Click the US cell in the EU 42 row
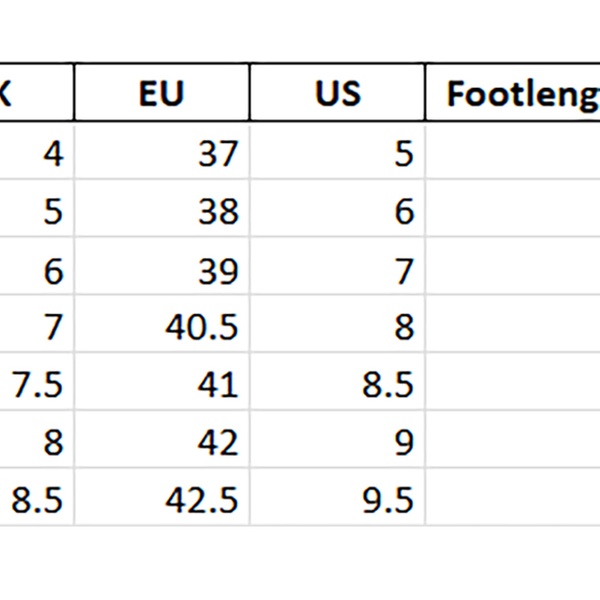The height and width of the screenshot is (600, 600). click(x=337, y=442)
